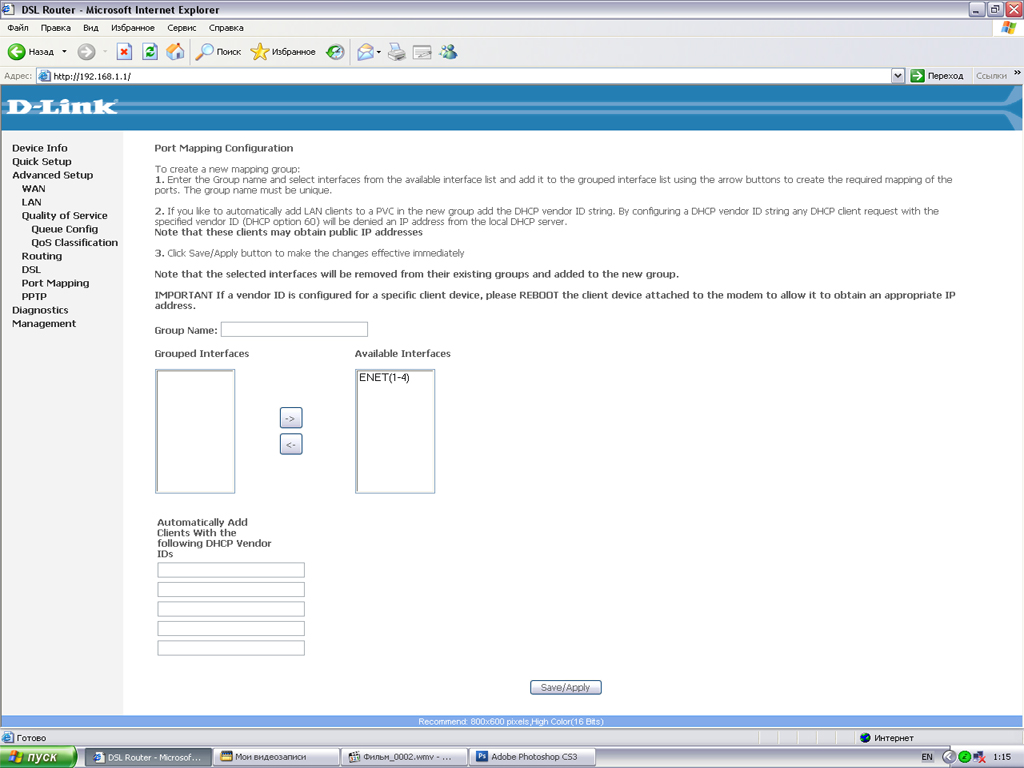Screen dimensions: 1024x768
Task: Click the Back (Назад) arrow icon
Action: click(x=17, y=51)
